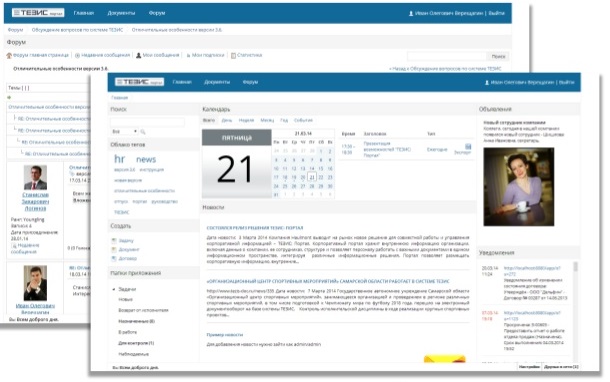Click the task icon under Создать

coord(114,241)
